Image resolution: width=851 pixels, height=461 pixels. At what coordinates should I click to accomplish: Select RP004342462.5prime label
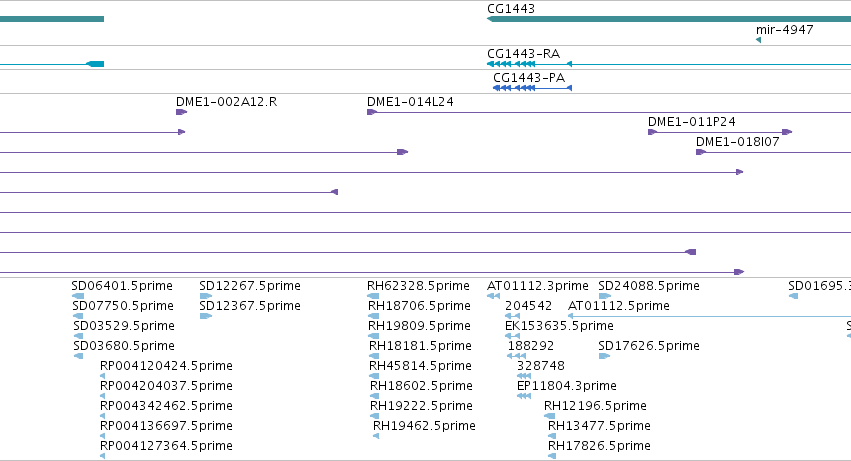(x=166, y=406)
